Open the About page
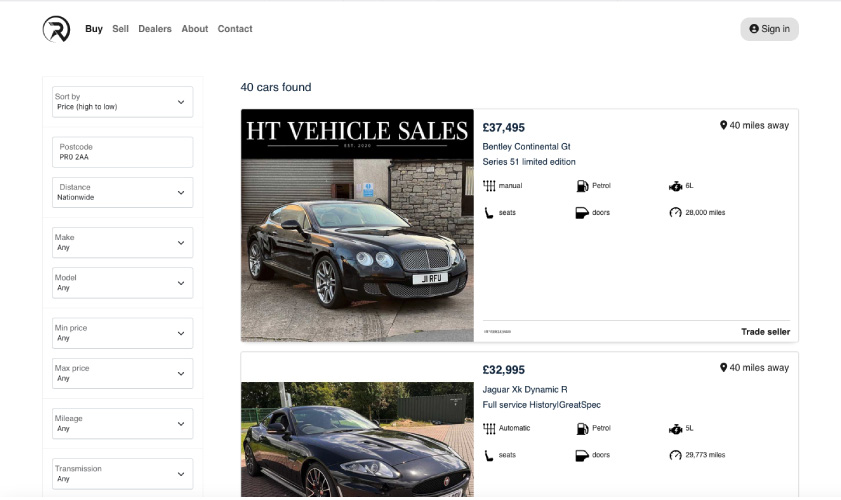Screen dimensions: 841x500 (x=195, y=29)
